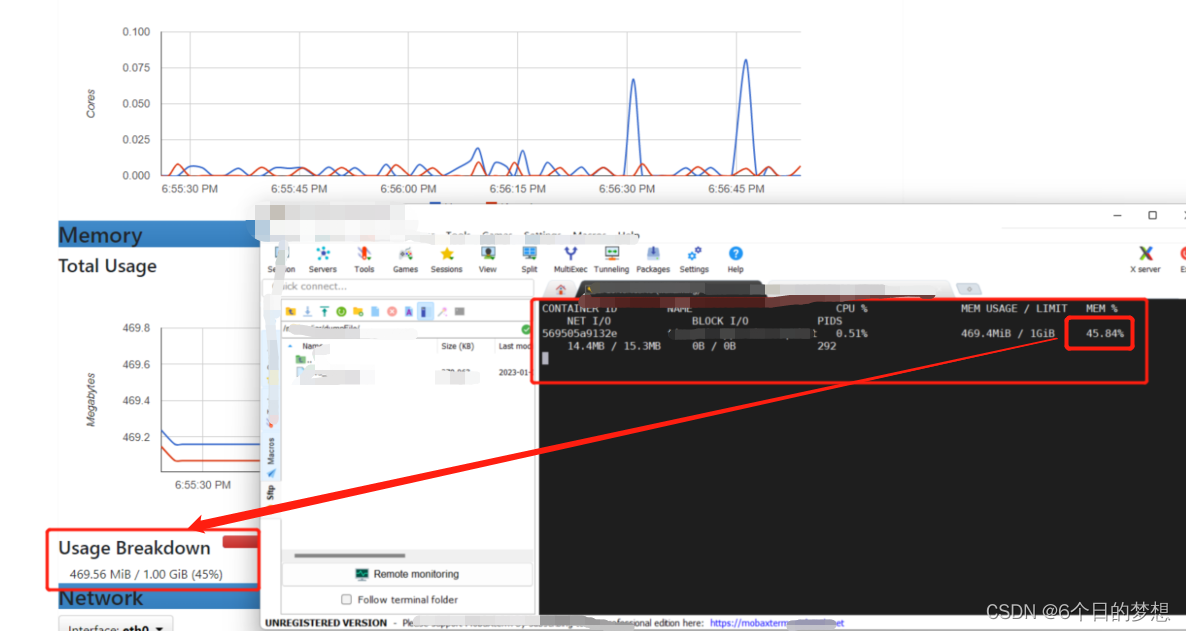Viewport: 1186px width, 631px height.
Task: Click the SFTP new folder icon
Action: coord(358,312)
